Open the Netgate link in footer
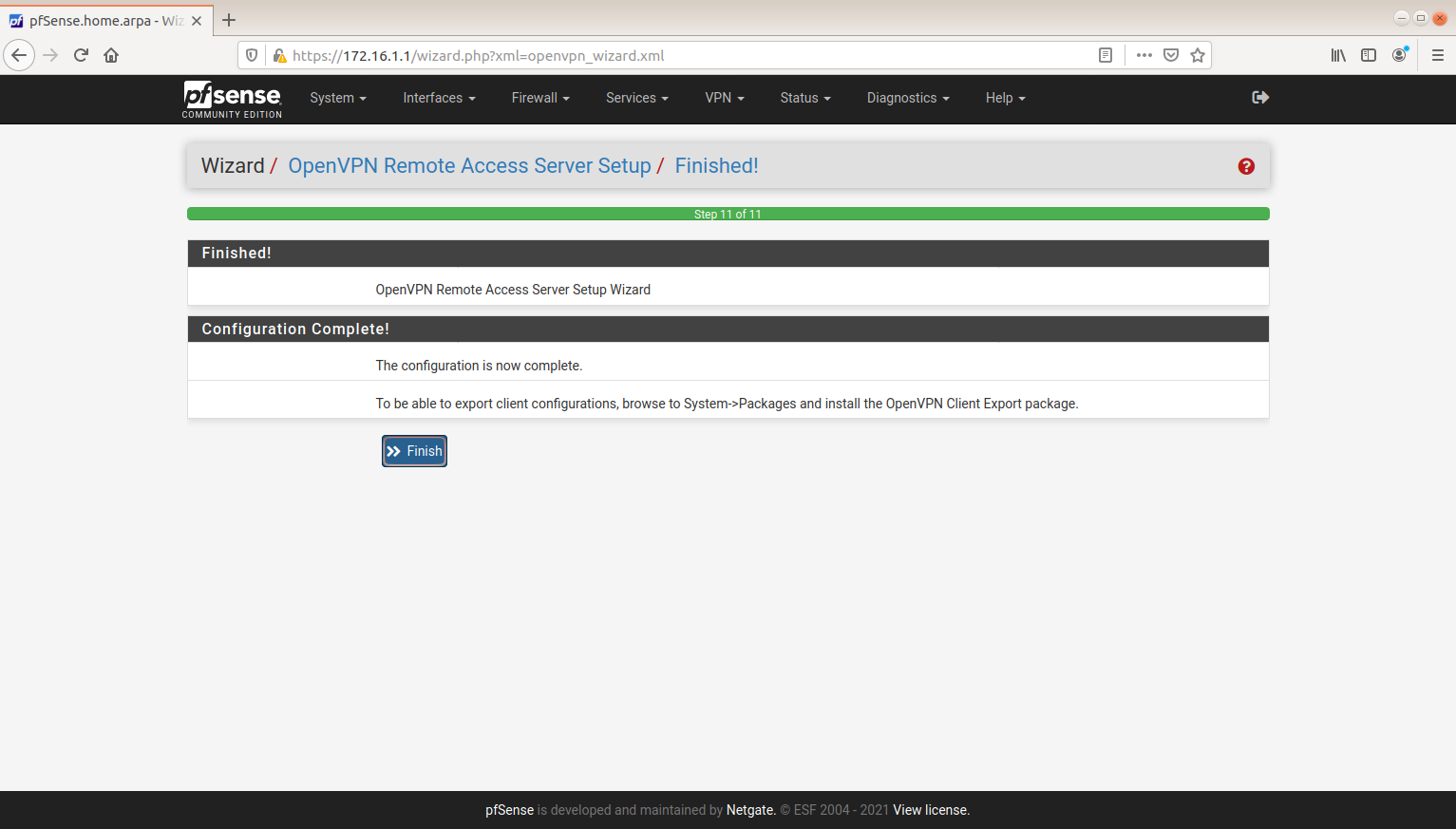Screen dimensions: 1456x829 pos(750,810)
